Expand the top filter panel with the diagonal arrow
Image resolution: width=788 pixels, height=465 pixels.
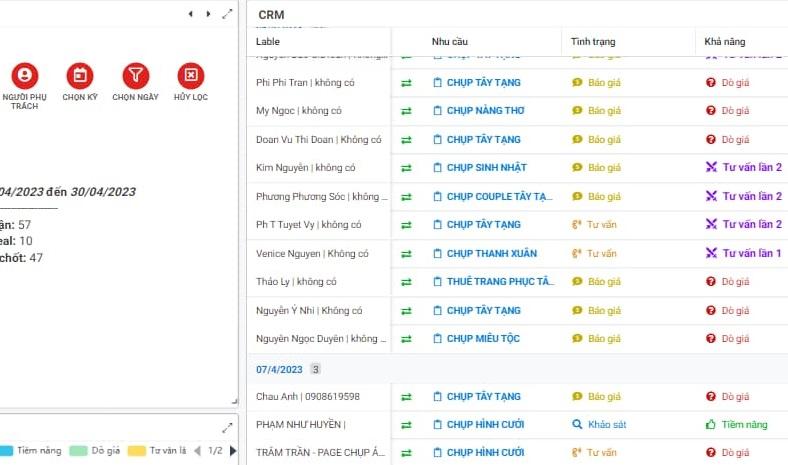[x=227, y=14]
